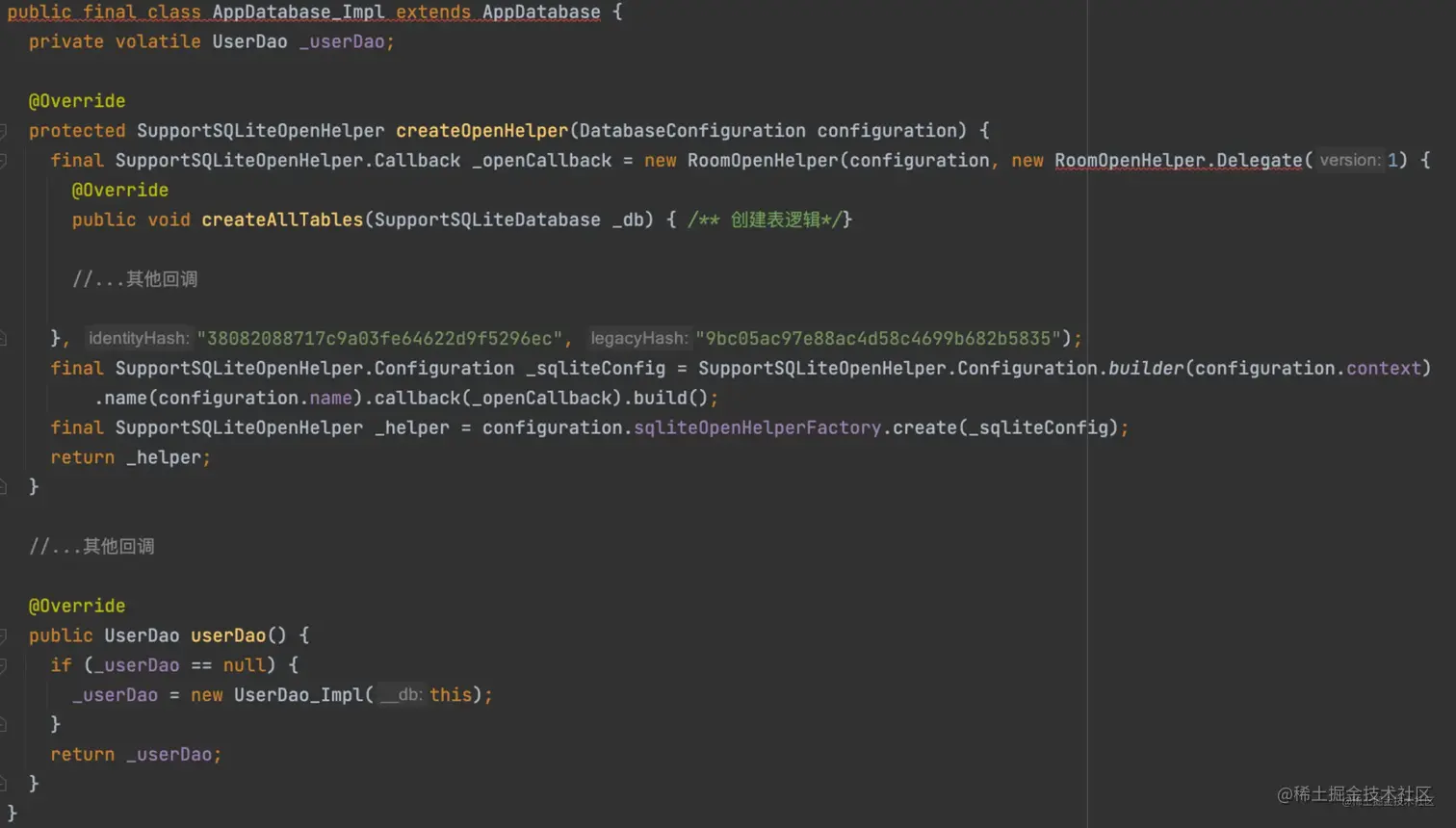Click the "if" keyword
Viewport: 1456px width, 828px height.
tap(62, 666)
